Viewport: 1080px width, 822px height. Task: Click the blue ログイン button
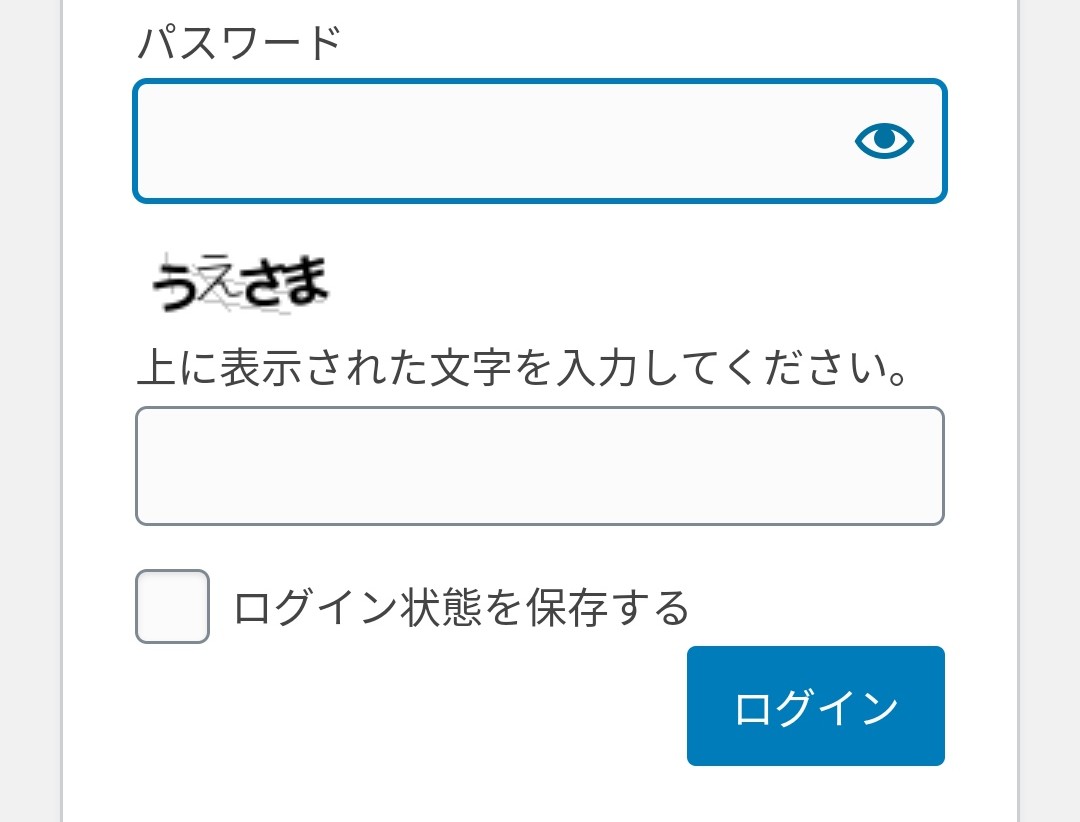coord(816,706)
